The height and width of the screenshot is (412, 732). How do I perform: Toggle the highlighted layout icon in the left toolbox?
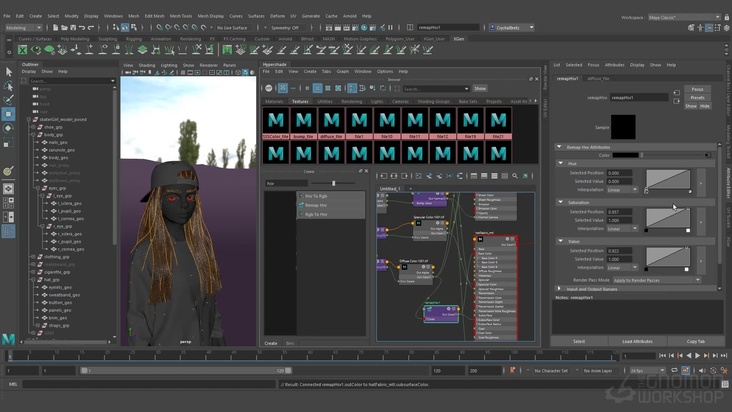pyautogui.click(x=8, y=231)
